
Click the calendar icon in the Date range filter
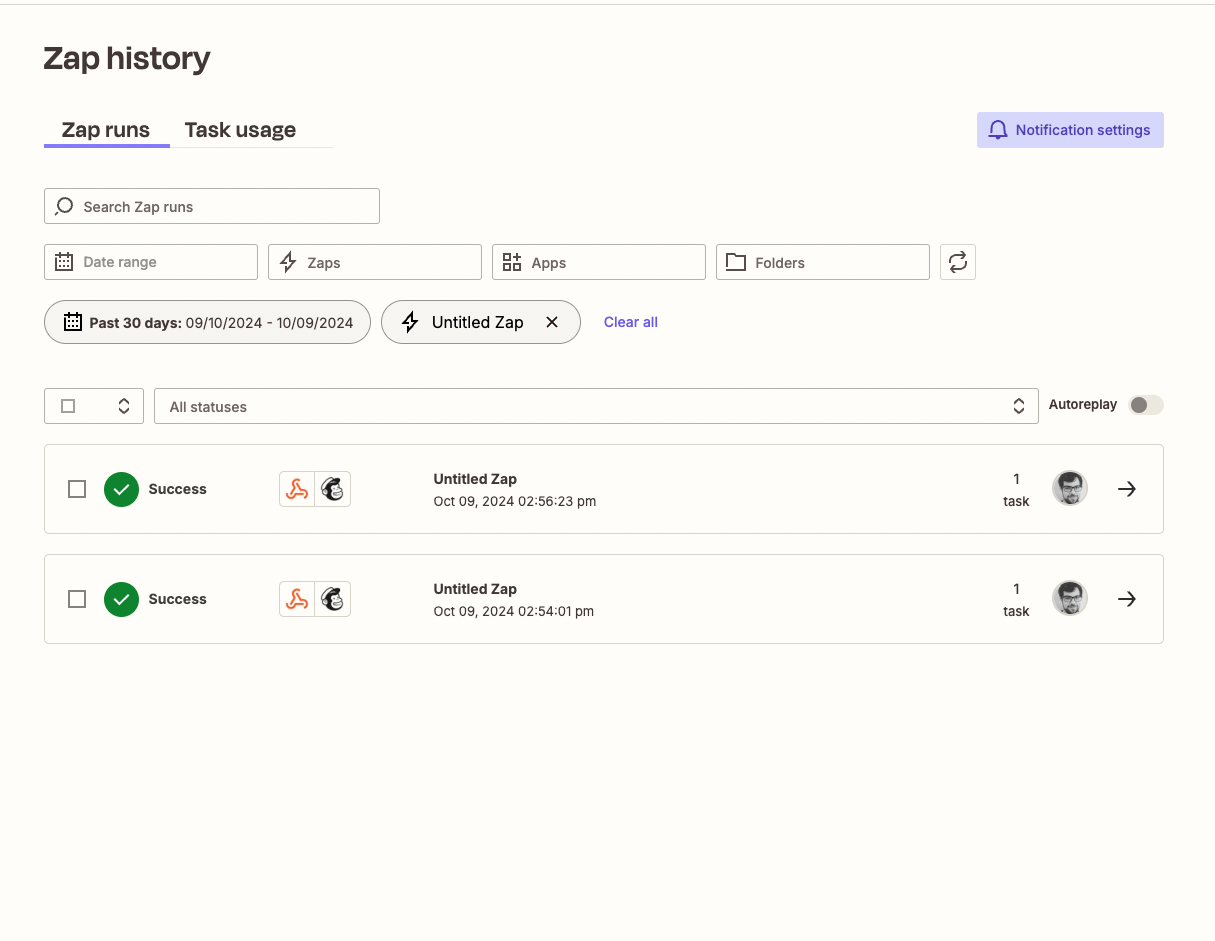pos(64,262)
